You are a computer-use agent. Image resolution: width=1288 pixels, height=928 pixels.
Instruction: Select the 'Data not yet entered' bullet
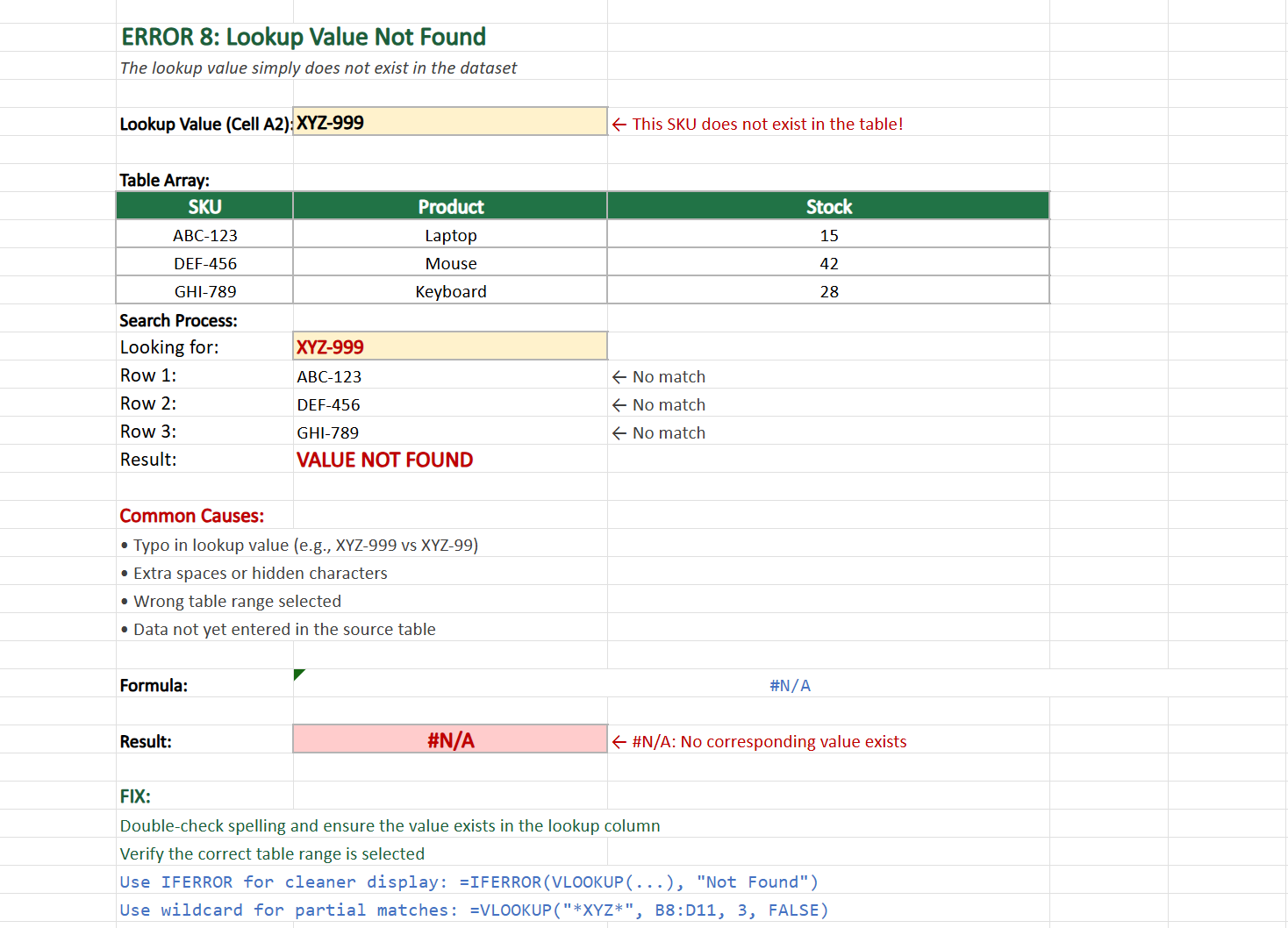(278, 629)
